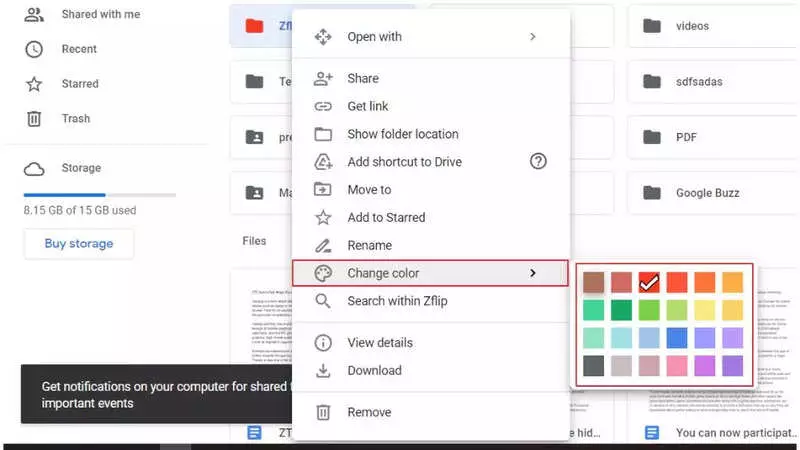Click the Move to folder-arrow icon
This screenshot has height=450, width=800.
coord(323,190)
